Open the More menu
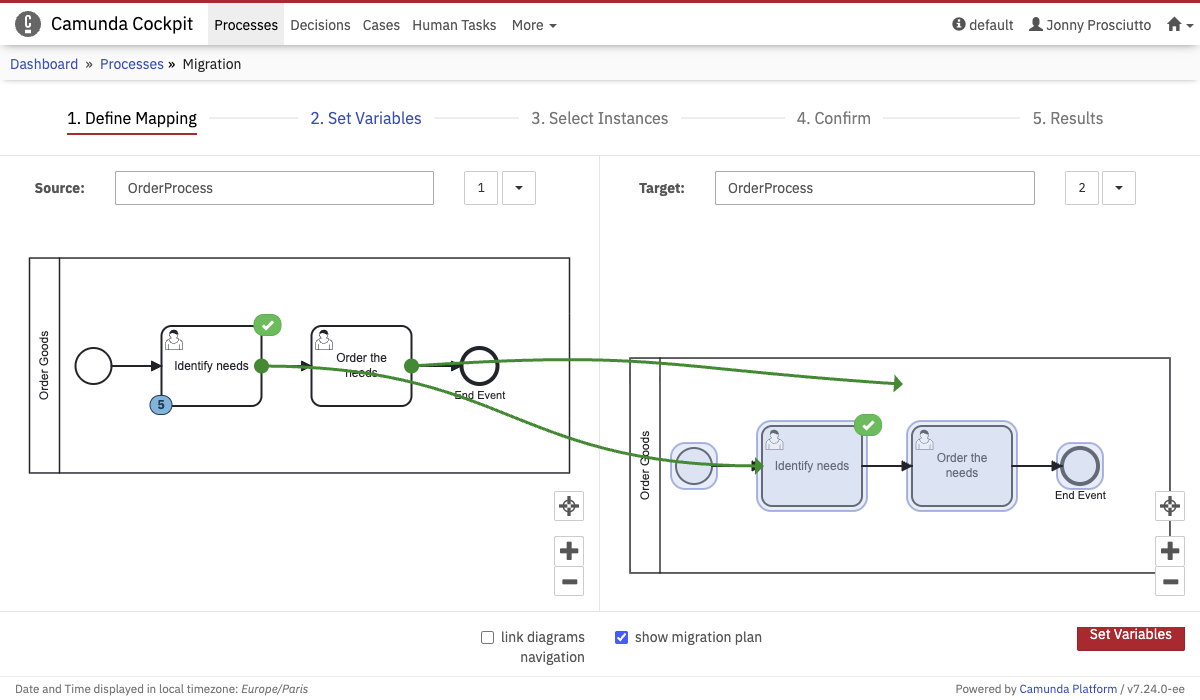This screenshot has width=1200, height=700. point(534,25)
